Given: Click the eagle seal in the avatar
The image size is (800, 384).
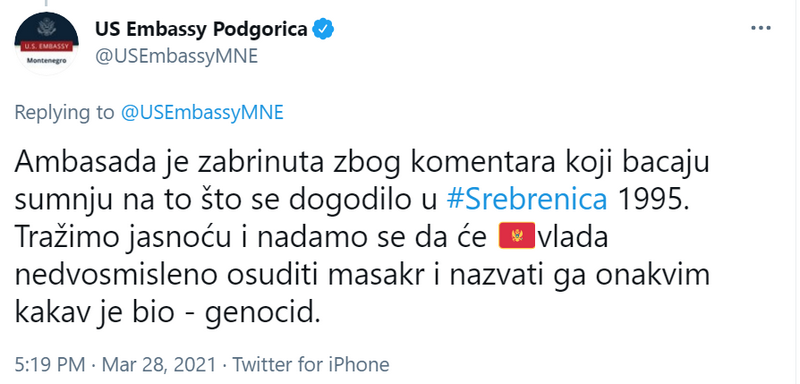Looking at the screenshot, I should coord(46,28).
